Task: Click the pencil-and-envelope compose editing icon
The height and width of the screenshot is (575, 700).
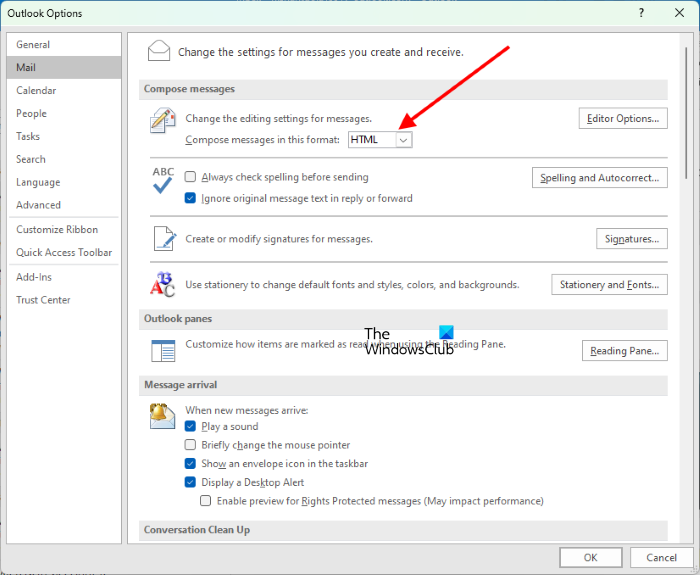Action: [x=162, y=121]
